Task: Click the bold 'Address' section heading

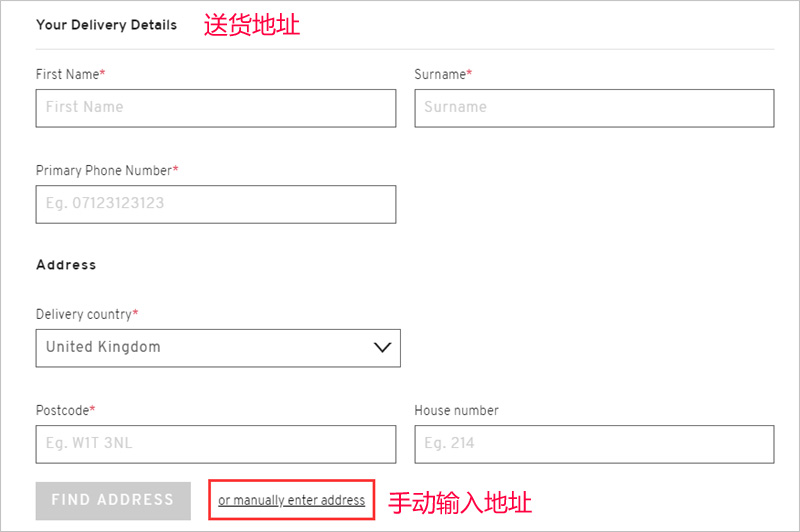Action: (x=66, y=265)
